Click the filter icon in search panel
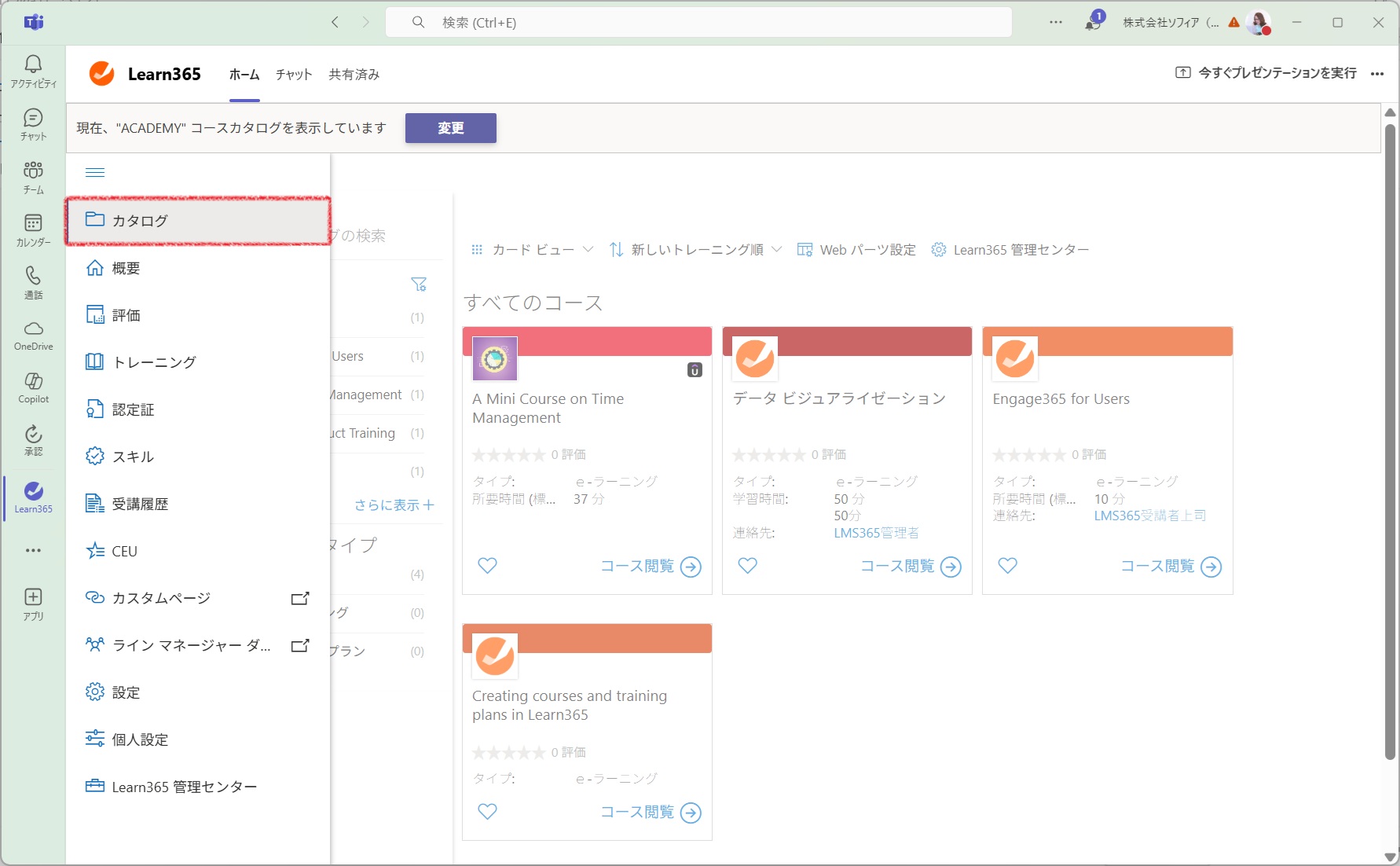Screen dimensions: 1400x866 [x=419, y=284]
